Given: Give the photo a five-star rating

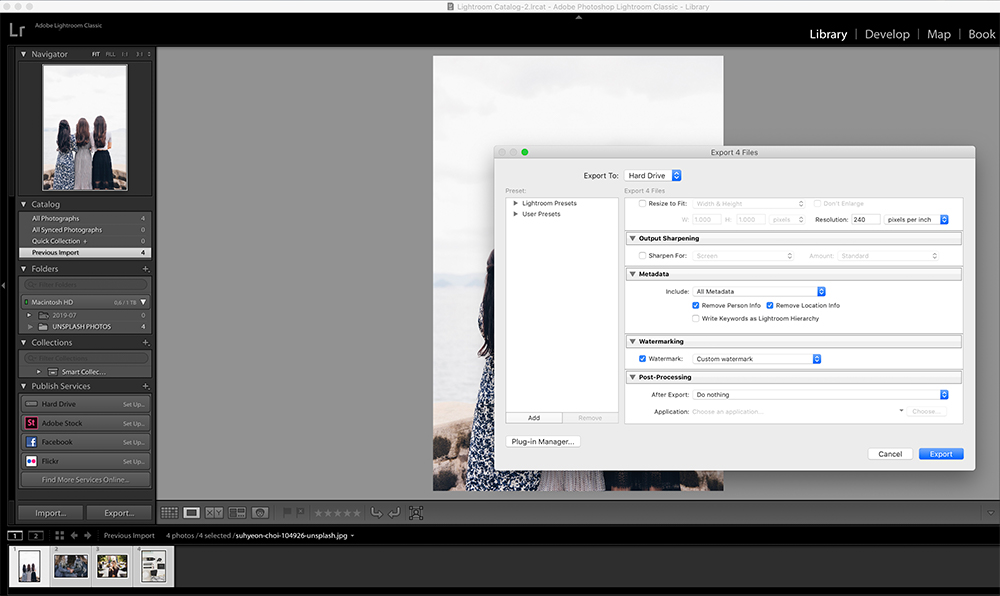Looking at the screenshot, I should [356, 512].
